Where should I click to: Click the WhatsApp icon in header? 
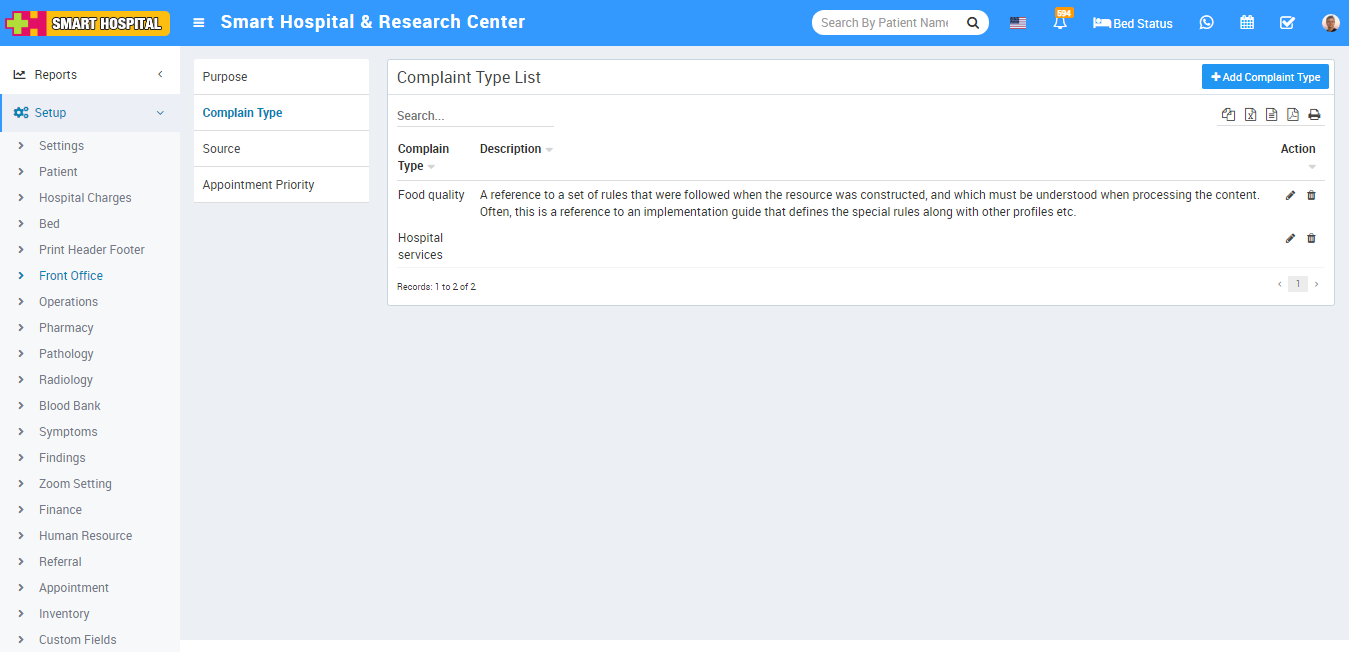pos(1207,23)
